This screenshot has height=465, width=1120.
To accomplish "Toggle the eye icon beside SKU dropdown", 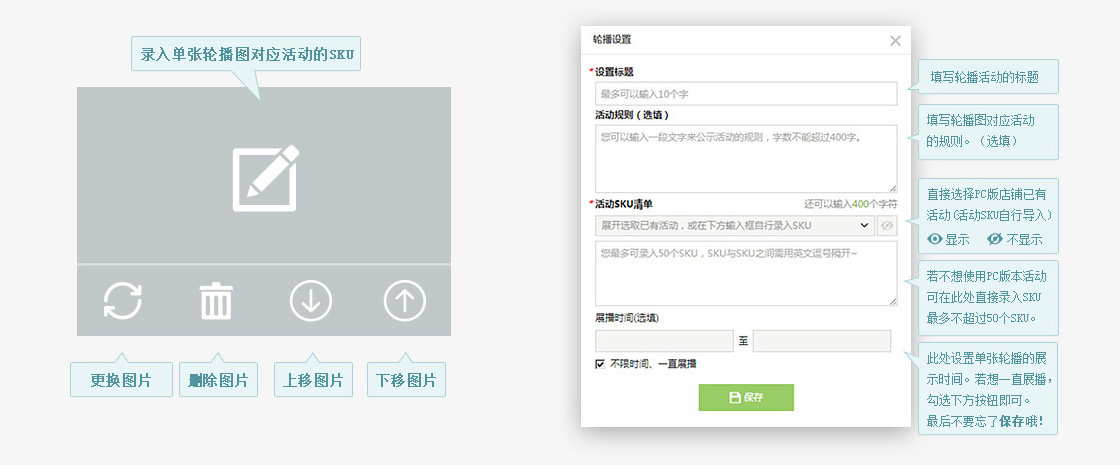I will (x=887, y=226).
